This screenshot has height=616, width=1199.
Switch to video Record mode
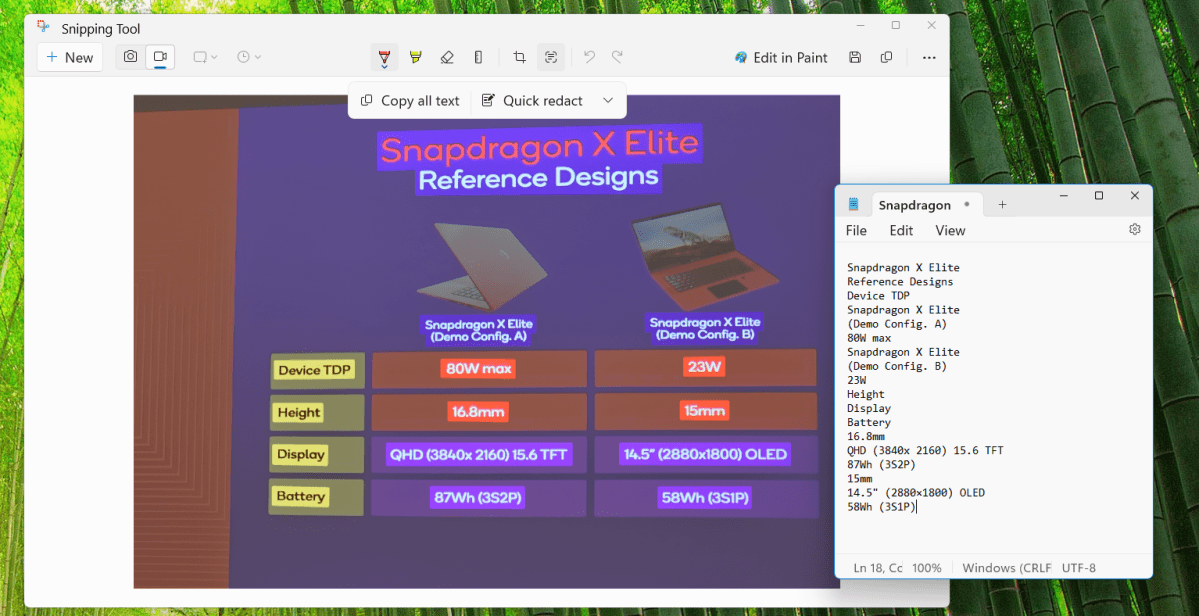(x=160, y=57)
